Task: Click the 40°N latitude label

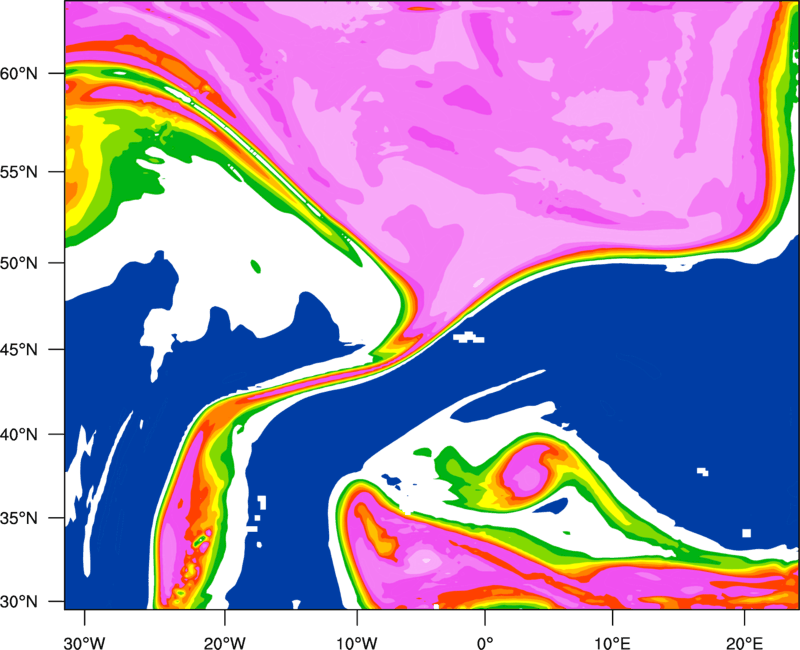Action: click(x=19, y=435)
